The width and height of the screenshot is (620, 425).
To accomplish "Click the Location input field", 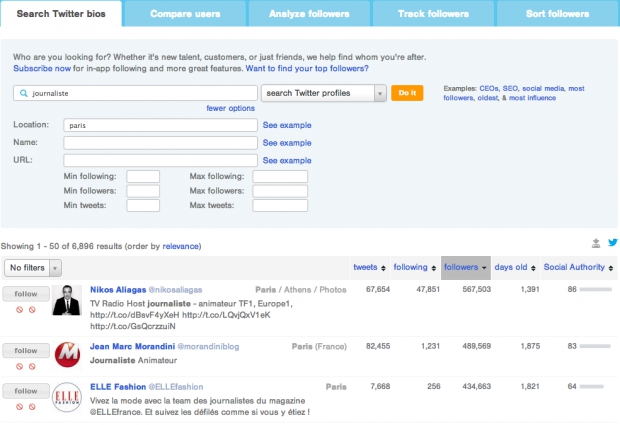I will (x=160, y=126).
